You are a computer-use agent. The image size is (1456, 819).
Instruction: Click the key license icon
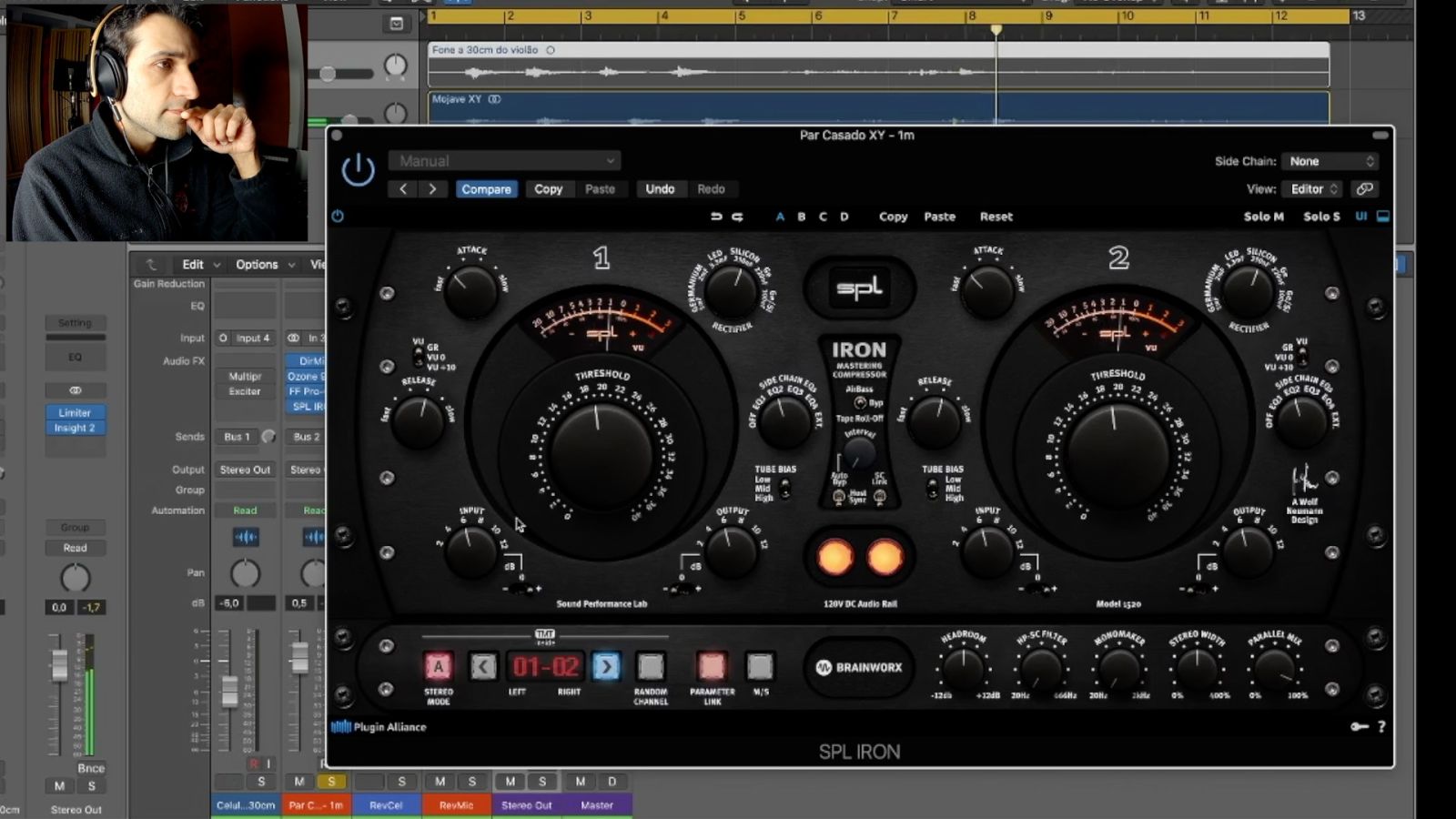click(x=1360, y=726)
